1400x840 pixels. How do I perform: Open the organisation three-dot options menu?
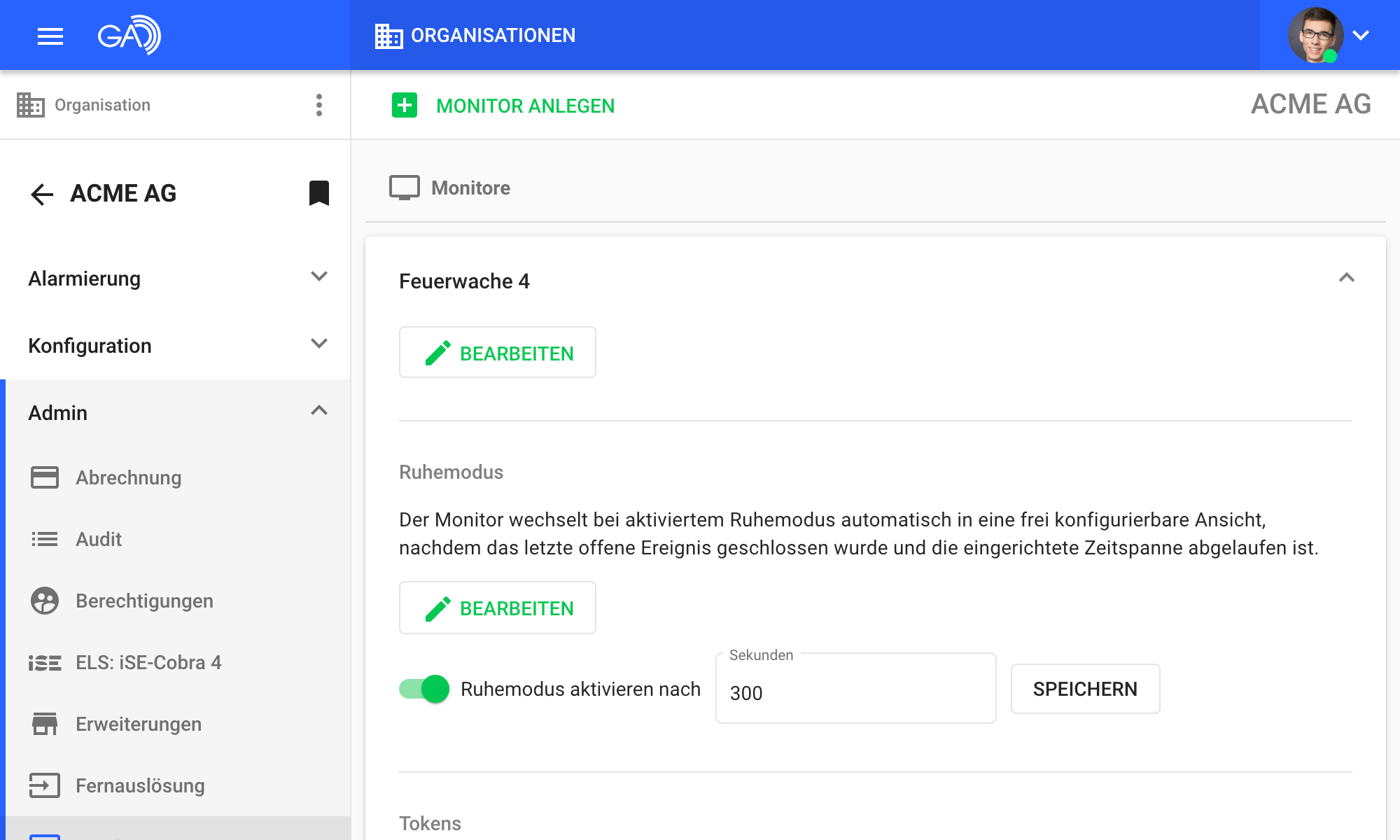pyautogui.click(x=318, y=105)
